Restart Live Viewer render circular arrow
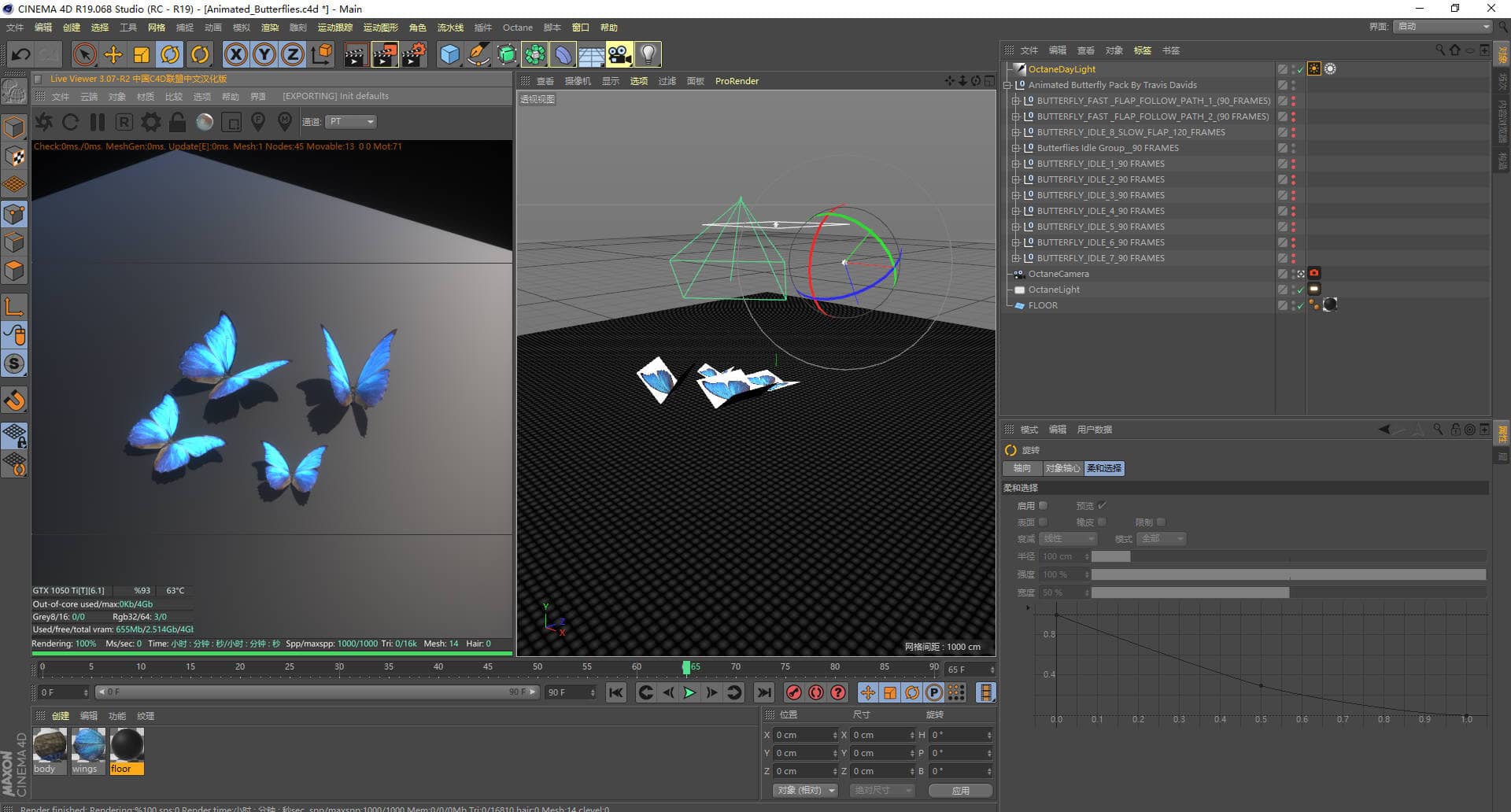Image resolution: width=1511 pixels, height=812 pixels. (71, 122)
